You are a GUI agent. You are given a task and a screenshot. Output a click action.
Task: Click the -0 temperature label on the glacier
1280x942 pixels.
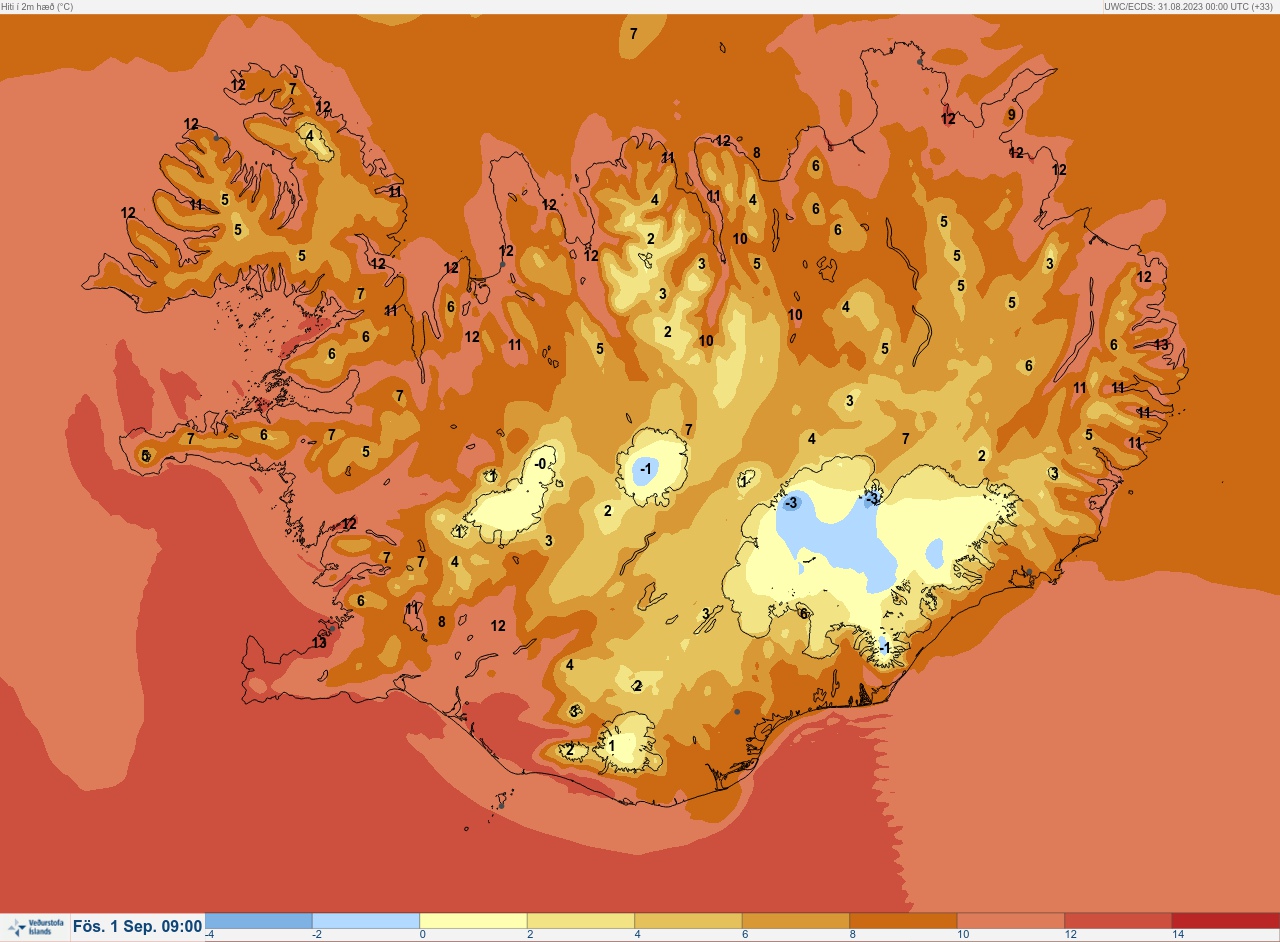tap(540, 464)
